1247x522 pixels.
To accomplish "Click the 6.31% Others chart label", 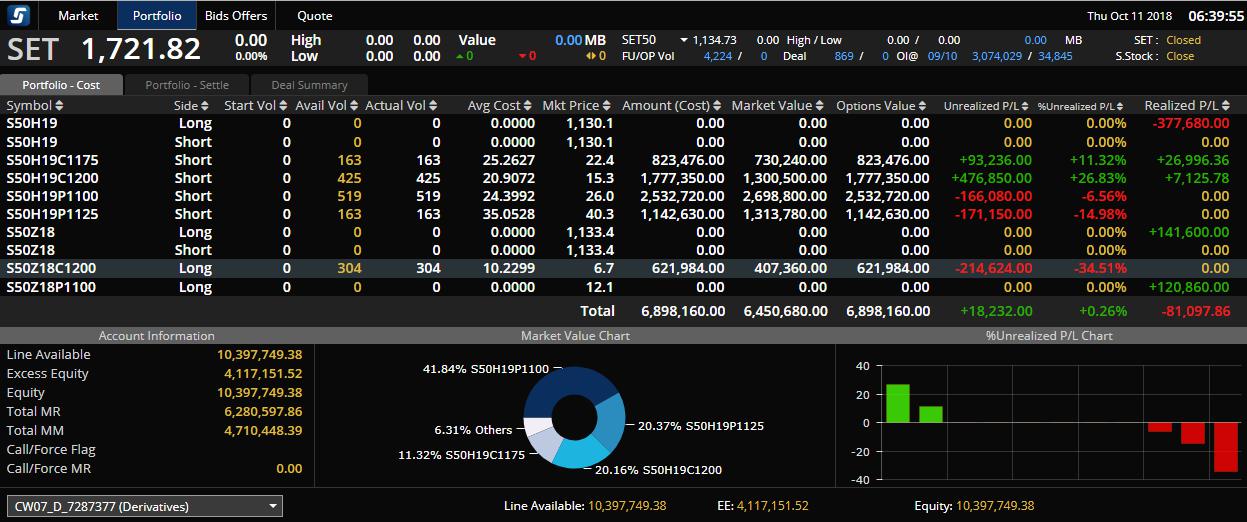I will tap(473, 430).
